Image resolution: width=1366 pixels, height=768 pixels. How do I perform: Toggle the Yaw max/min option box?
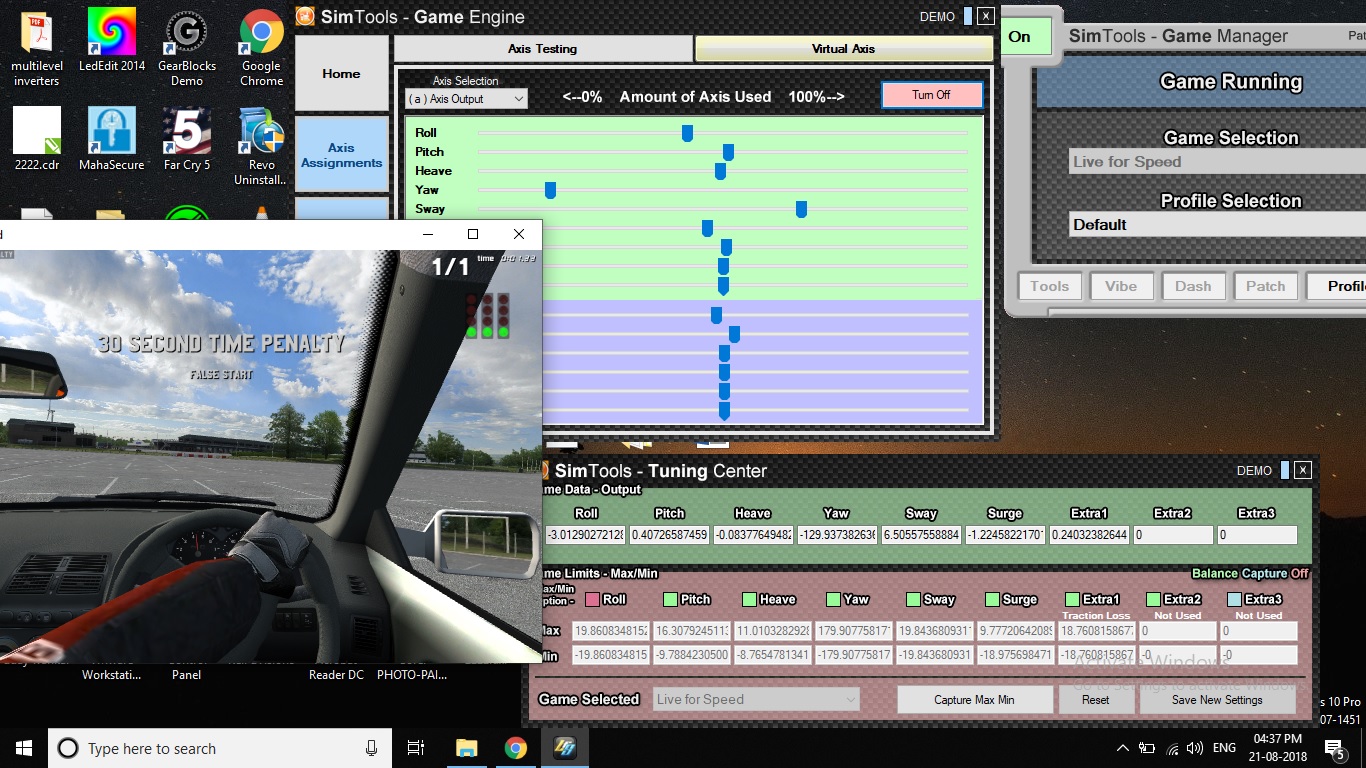pyautogui.click(x=834, y=599)
